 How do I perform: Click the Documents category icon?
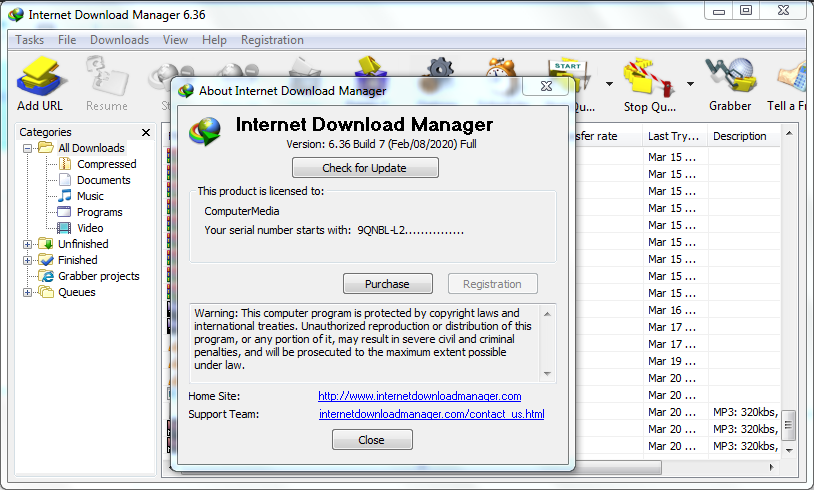pos(65,180)
